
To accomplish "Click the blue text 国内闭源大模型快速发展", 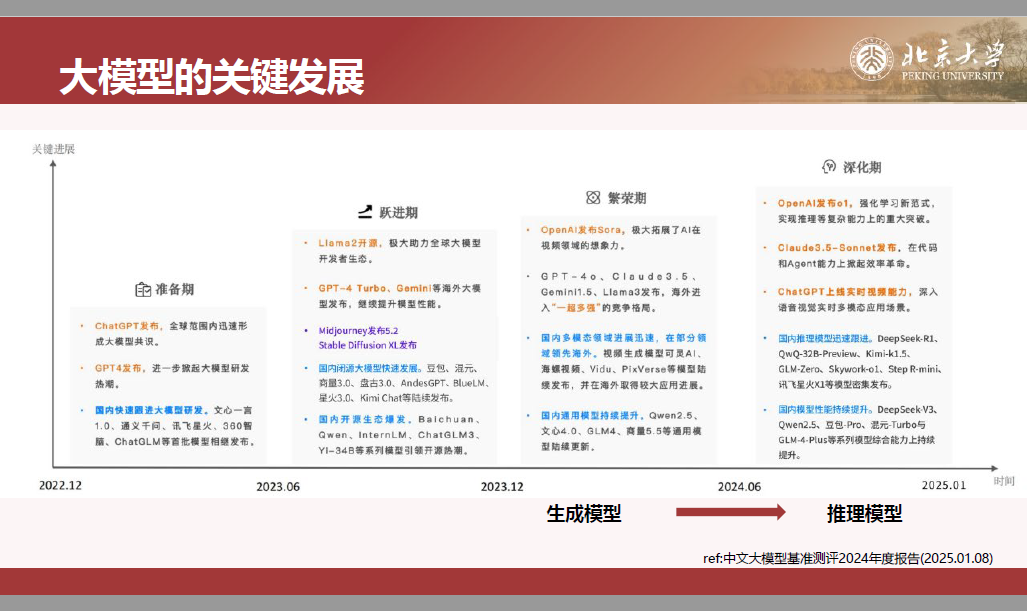I will pos(370,368).
